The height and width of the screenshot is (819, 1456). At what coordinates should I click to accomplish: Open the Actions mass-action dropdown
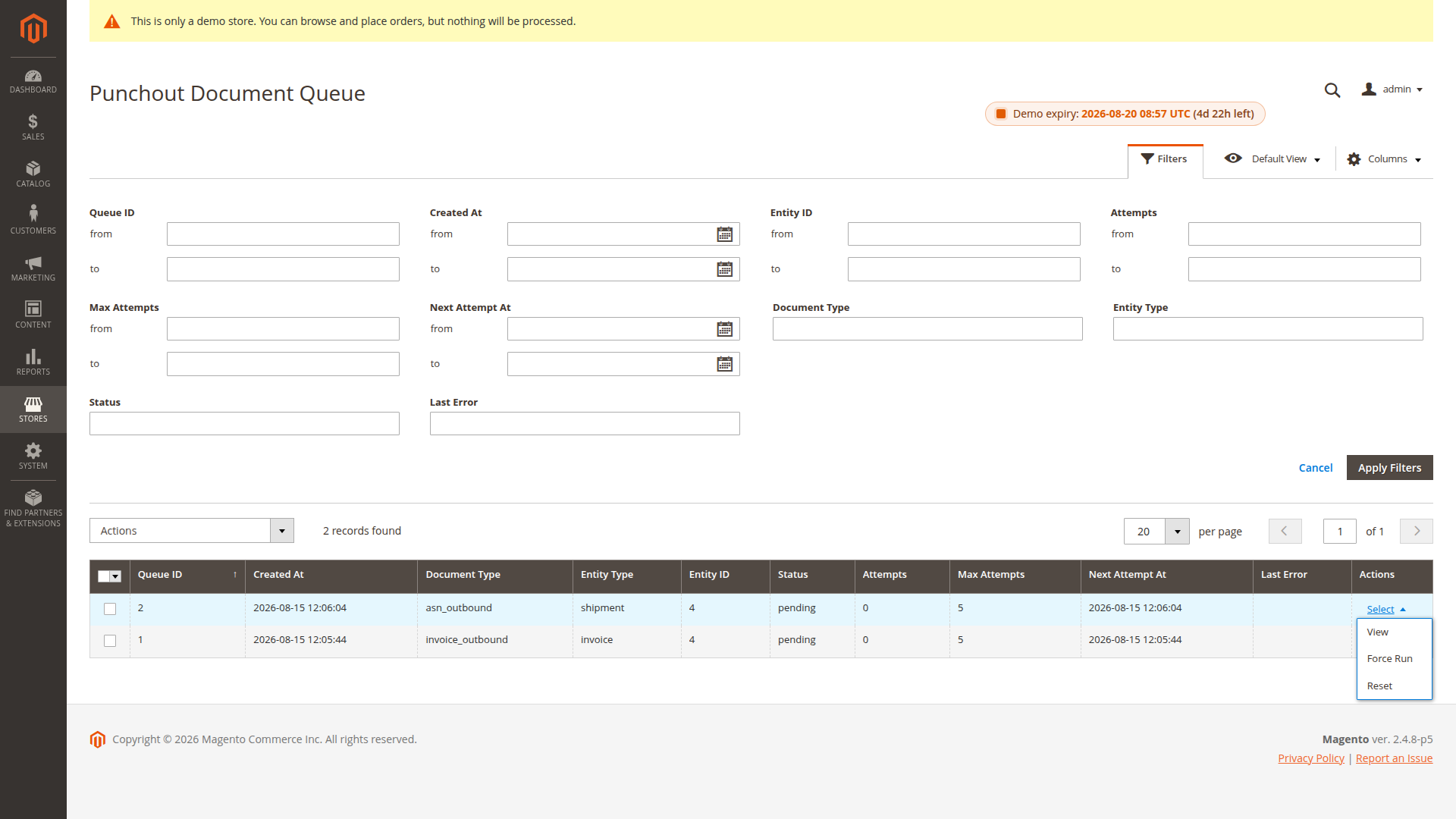[x=192, y=531]
